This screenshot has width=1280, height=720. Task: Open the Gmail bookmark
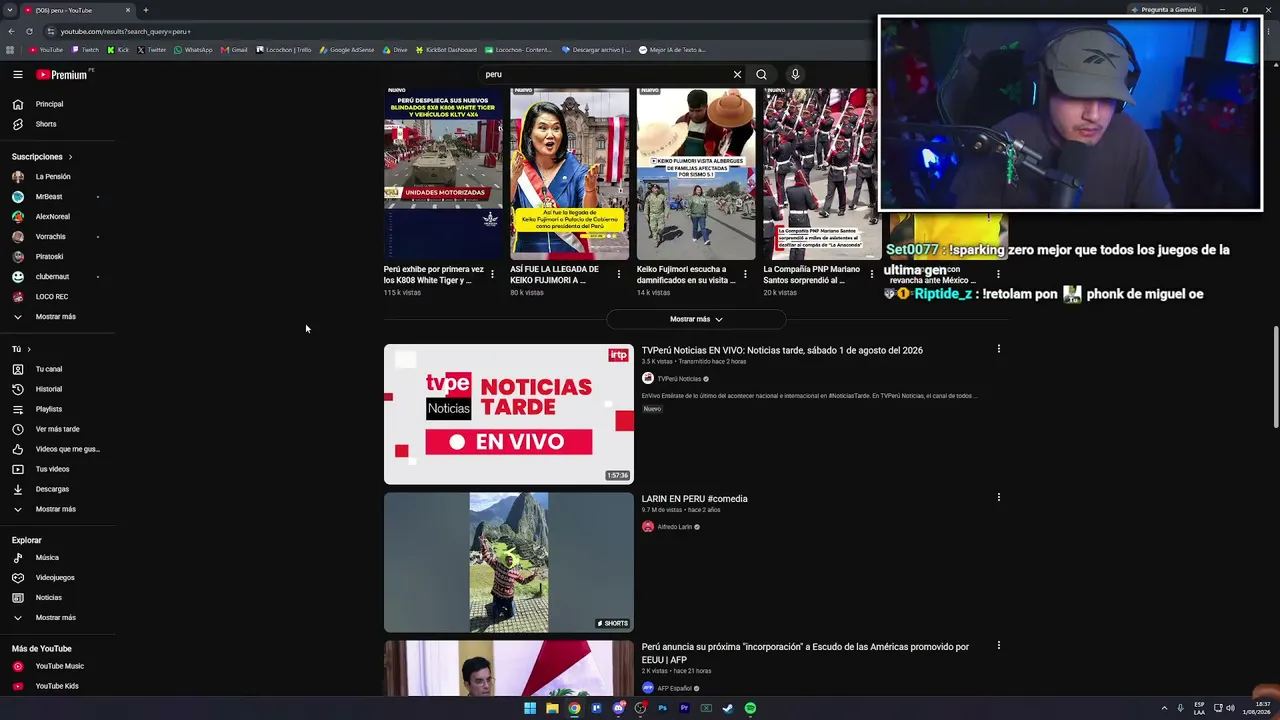tap(234, 50)
